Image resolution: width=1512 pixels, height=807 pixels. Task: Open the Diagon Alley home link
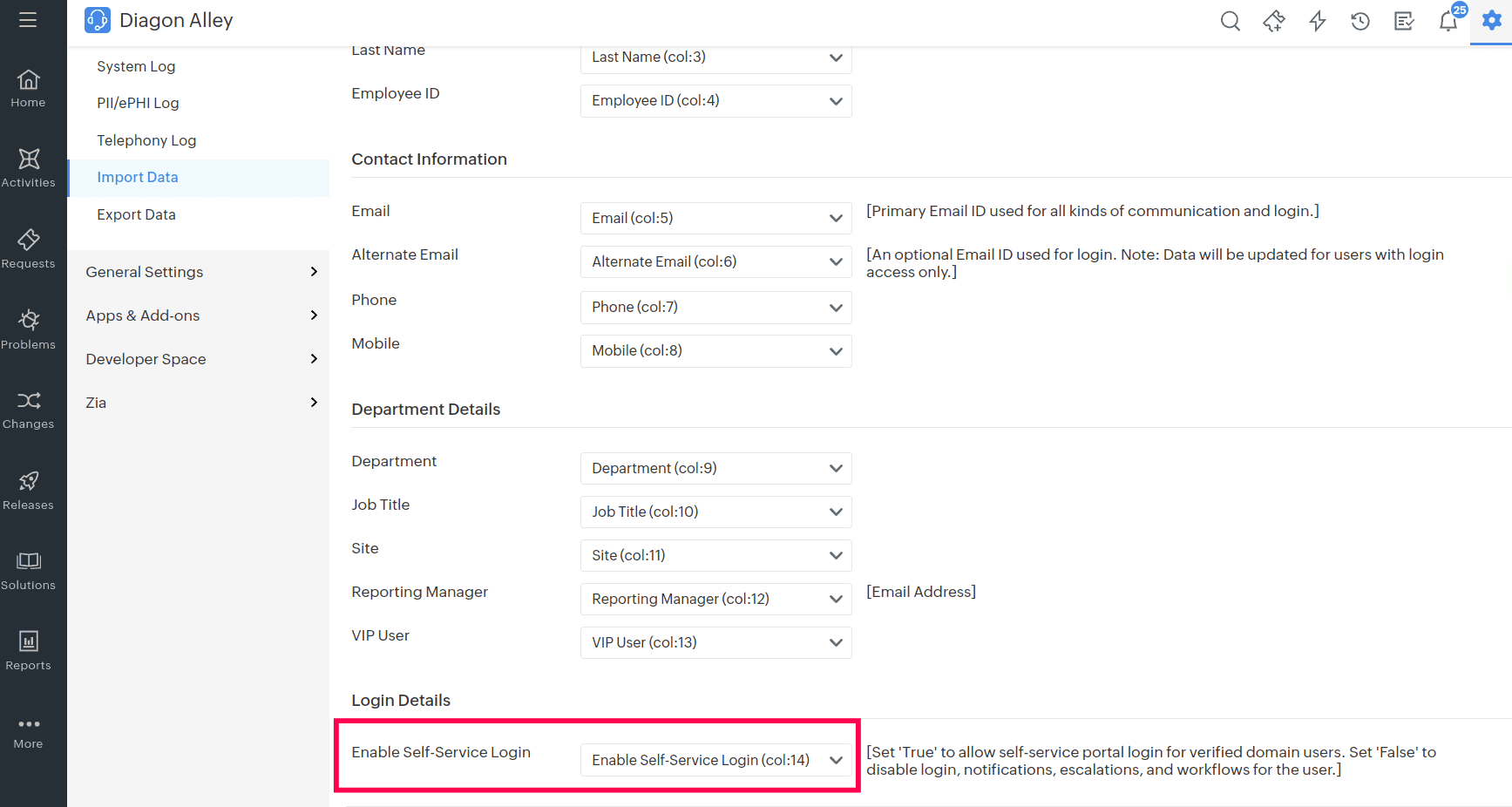click(x=177, y=19)
